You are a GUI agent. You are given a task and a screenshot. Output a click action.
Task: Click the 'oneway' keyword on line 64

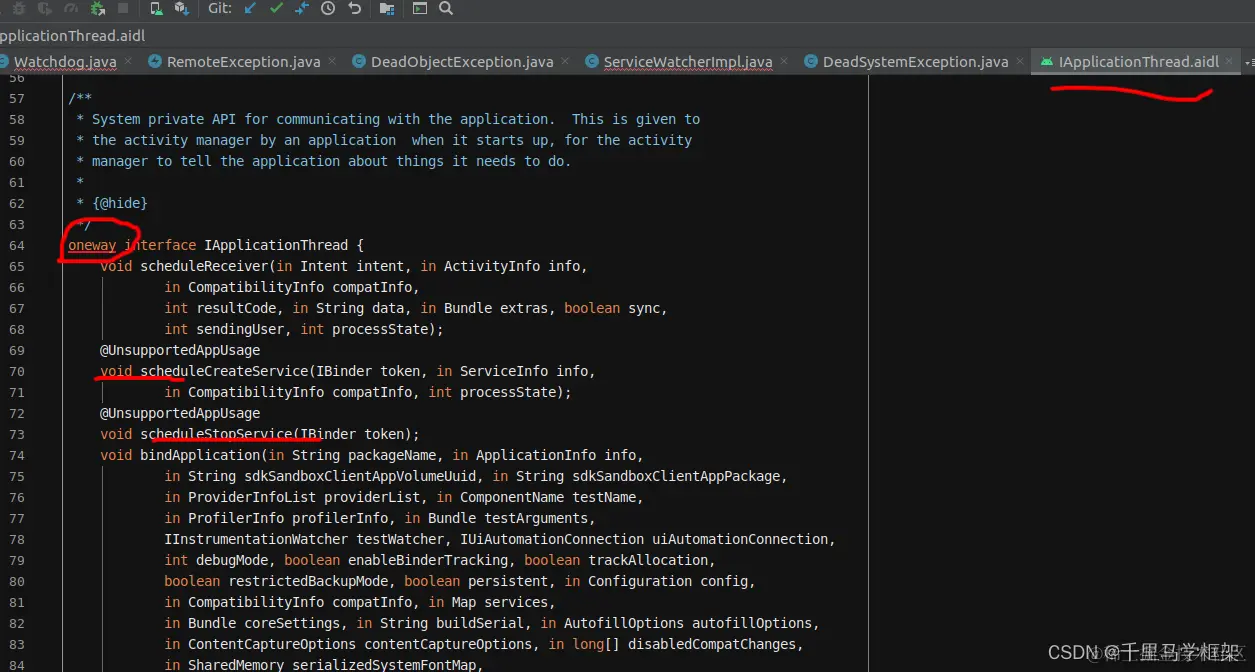[x=92, y=245]
